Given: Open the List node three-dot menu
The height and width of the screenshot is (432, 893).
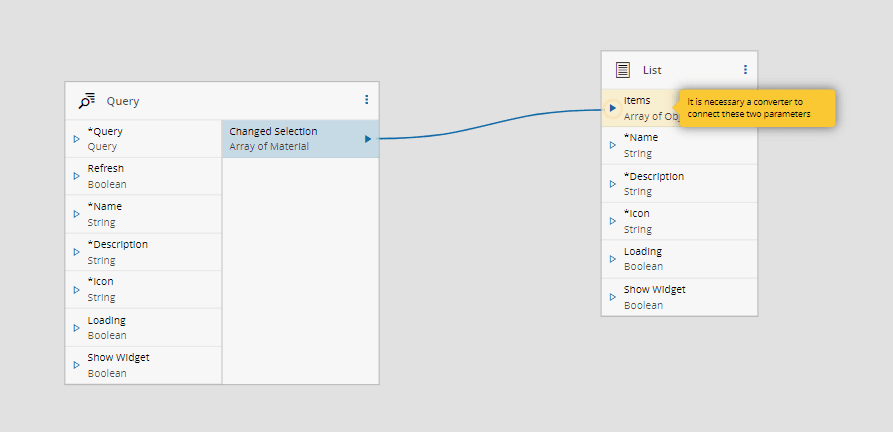Looking at the screenshot, I should point(745,70).
